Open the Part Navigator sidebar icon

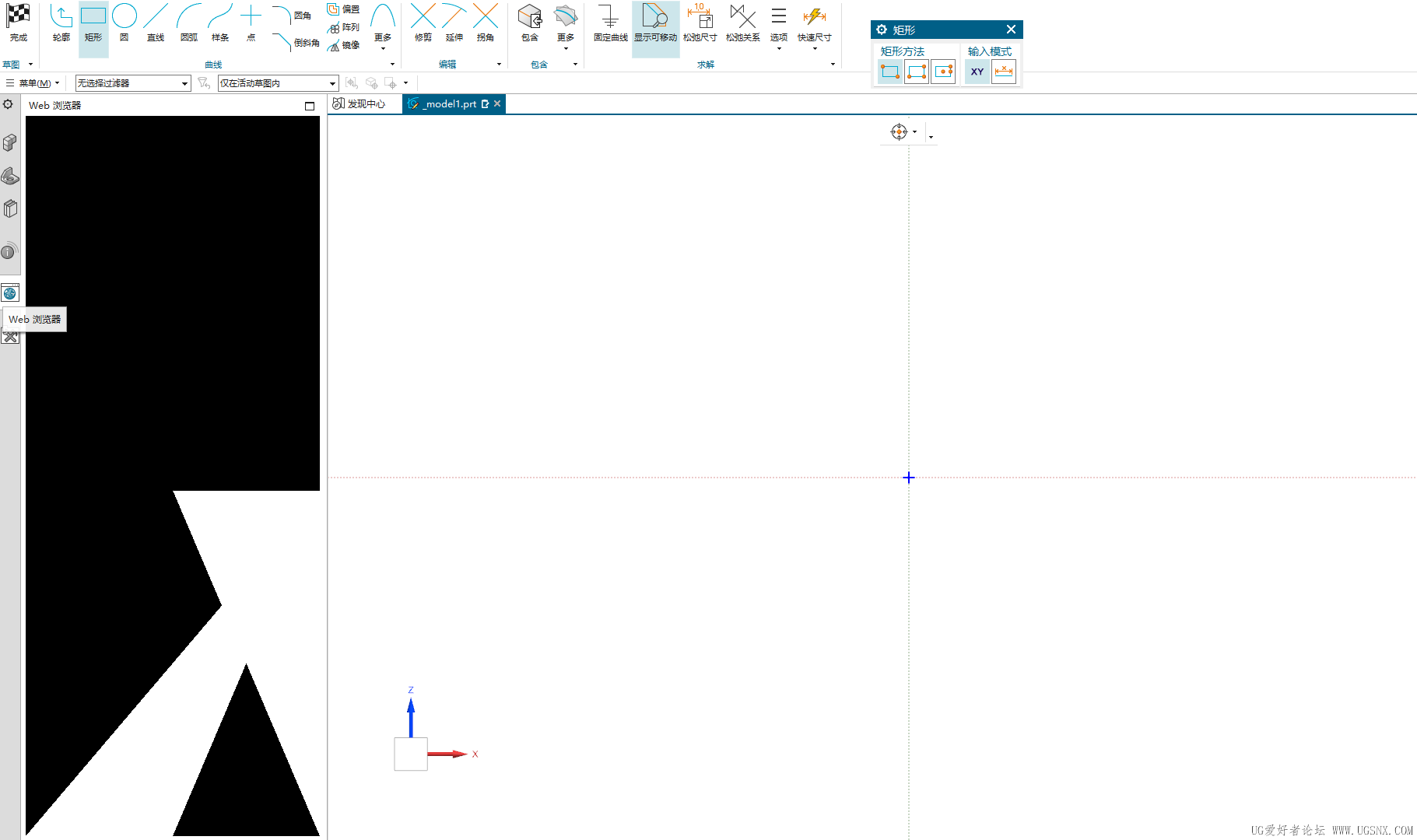coord(10,176)
